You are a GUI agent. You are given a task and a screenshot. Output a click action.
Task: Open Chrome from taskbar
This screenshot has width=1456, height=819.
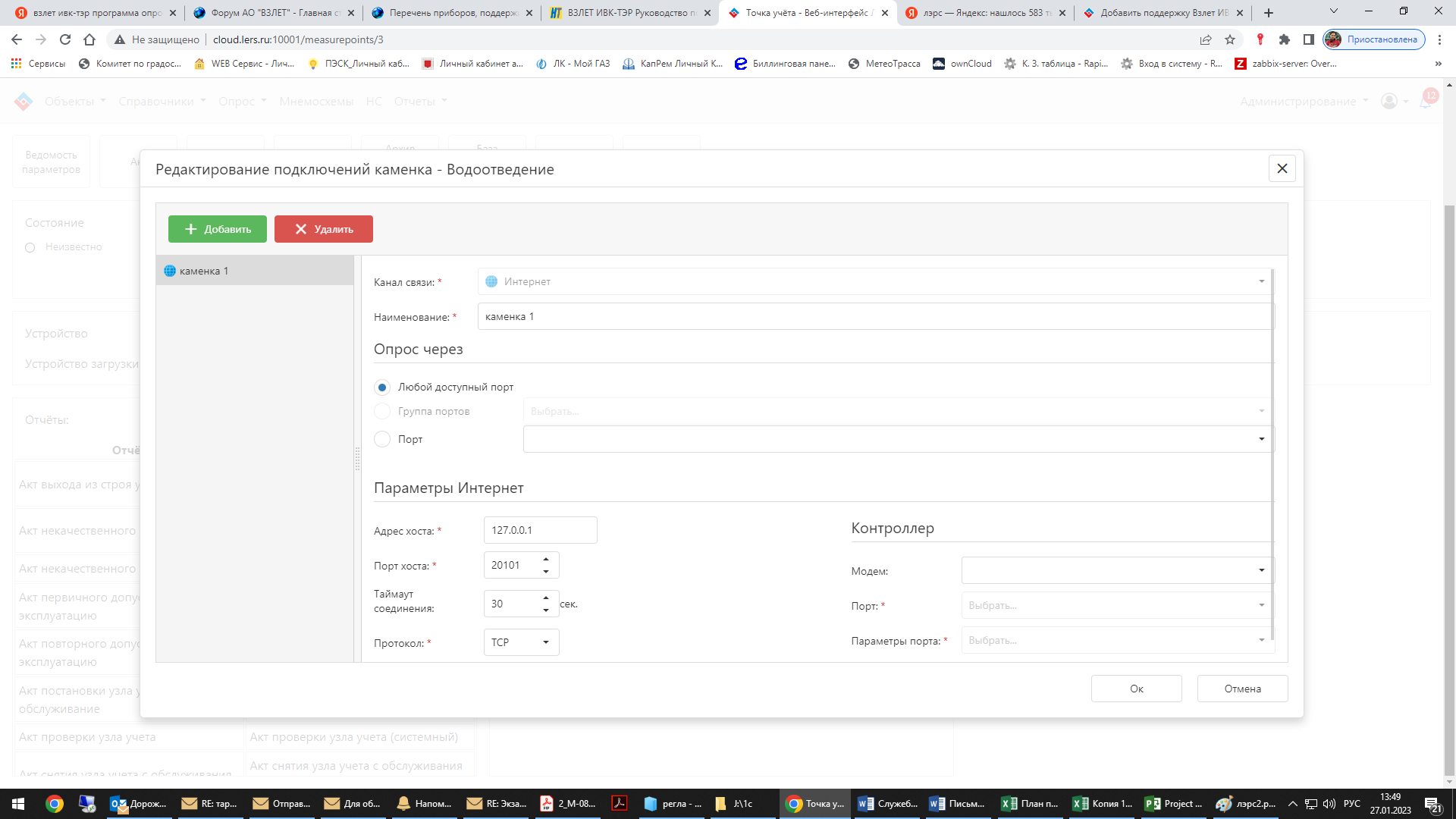coord(54,804)
